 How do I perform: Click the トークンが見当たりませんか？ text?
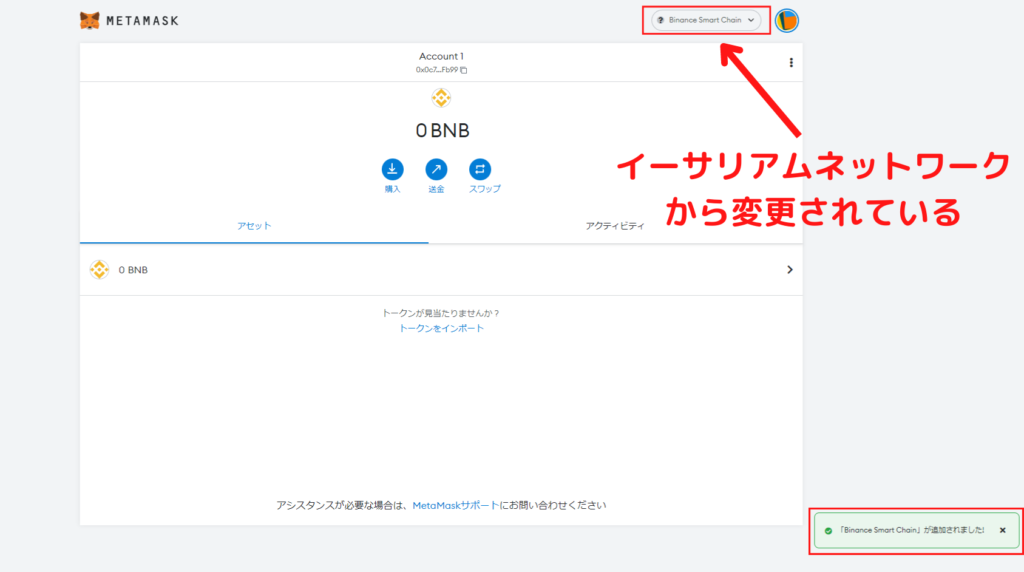[441, 313]
